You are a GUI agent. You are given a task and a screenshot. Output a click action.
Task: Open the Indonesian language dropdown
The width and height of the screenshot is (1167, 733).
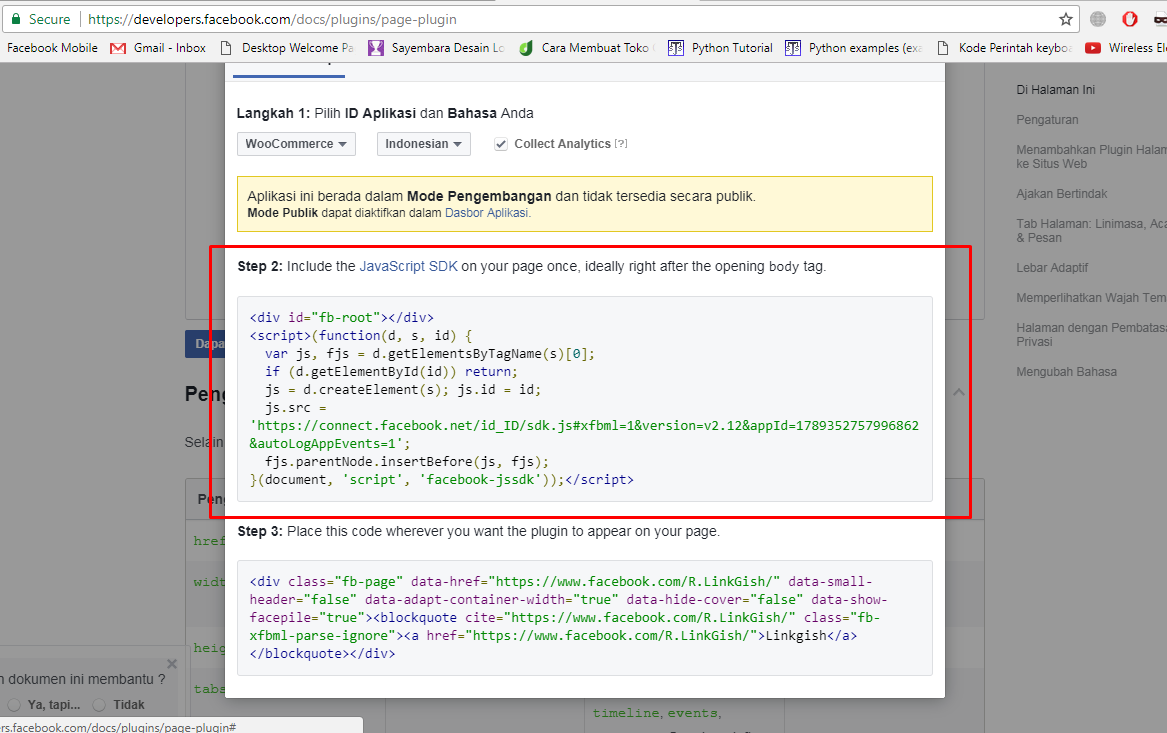pyautogui.click(x=423, y=144)
